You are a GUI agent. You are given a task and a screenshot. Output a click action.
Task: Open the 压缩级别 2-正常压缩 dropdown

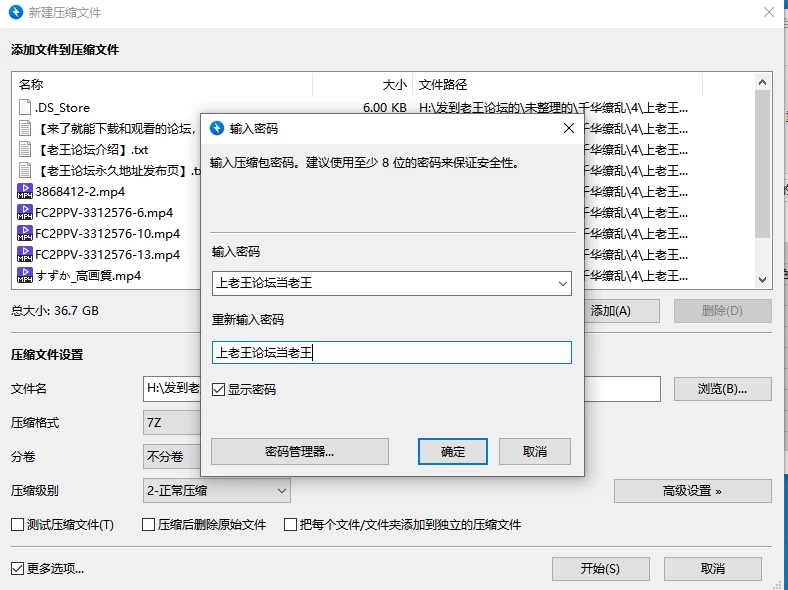pyautogui.click(x=217, y=490)
